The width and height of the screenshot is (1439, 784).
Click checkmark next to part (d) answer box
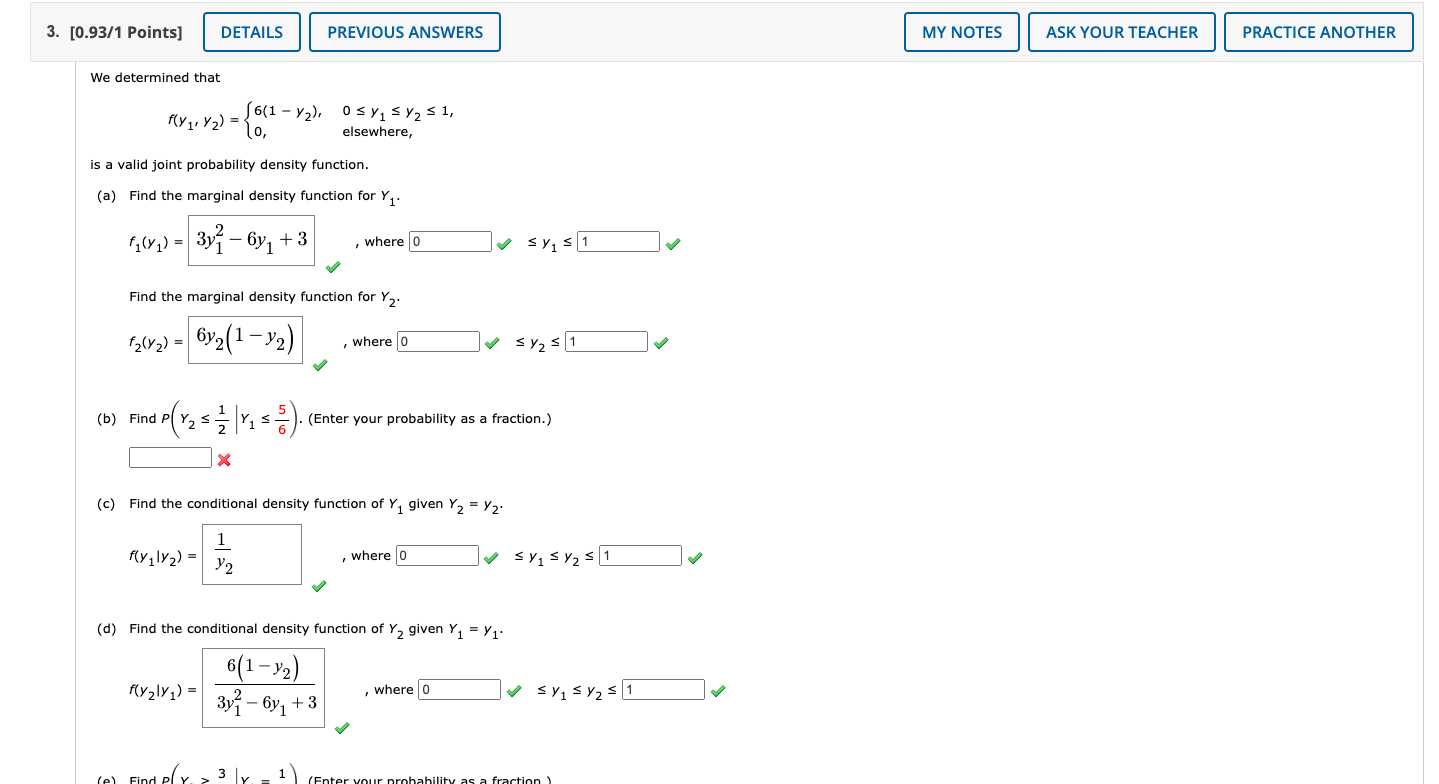tap(341, 729)
